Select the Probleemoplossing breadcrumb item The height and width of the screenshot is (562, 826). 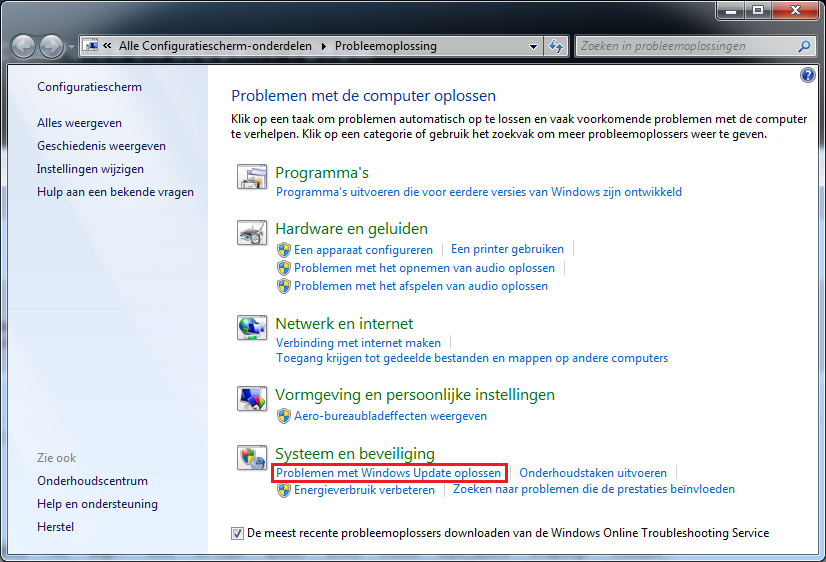[386, 46]
